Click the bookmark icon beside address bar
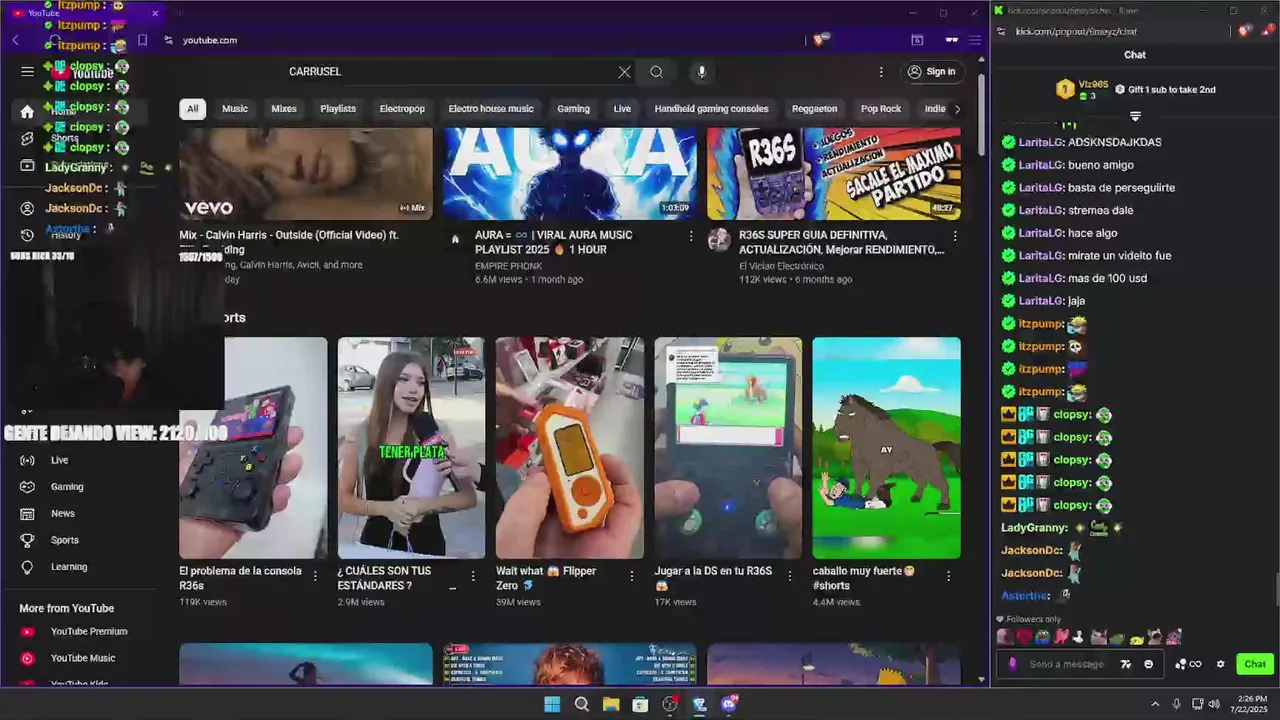The height and width of the screenshot is (720, 1280). (142, 40)
